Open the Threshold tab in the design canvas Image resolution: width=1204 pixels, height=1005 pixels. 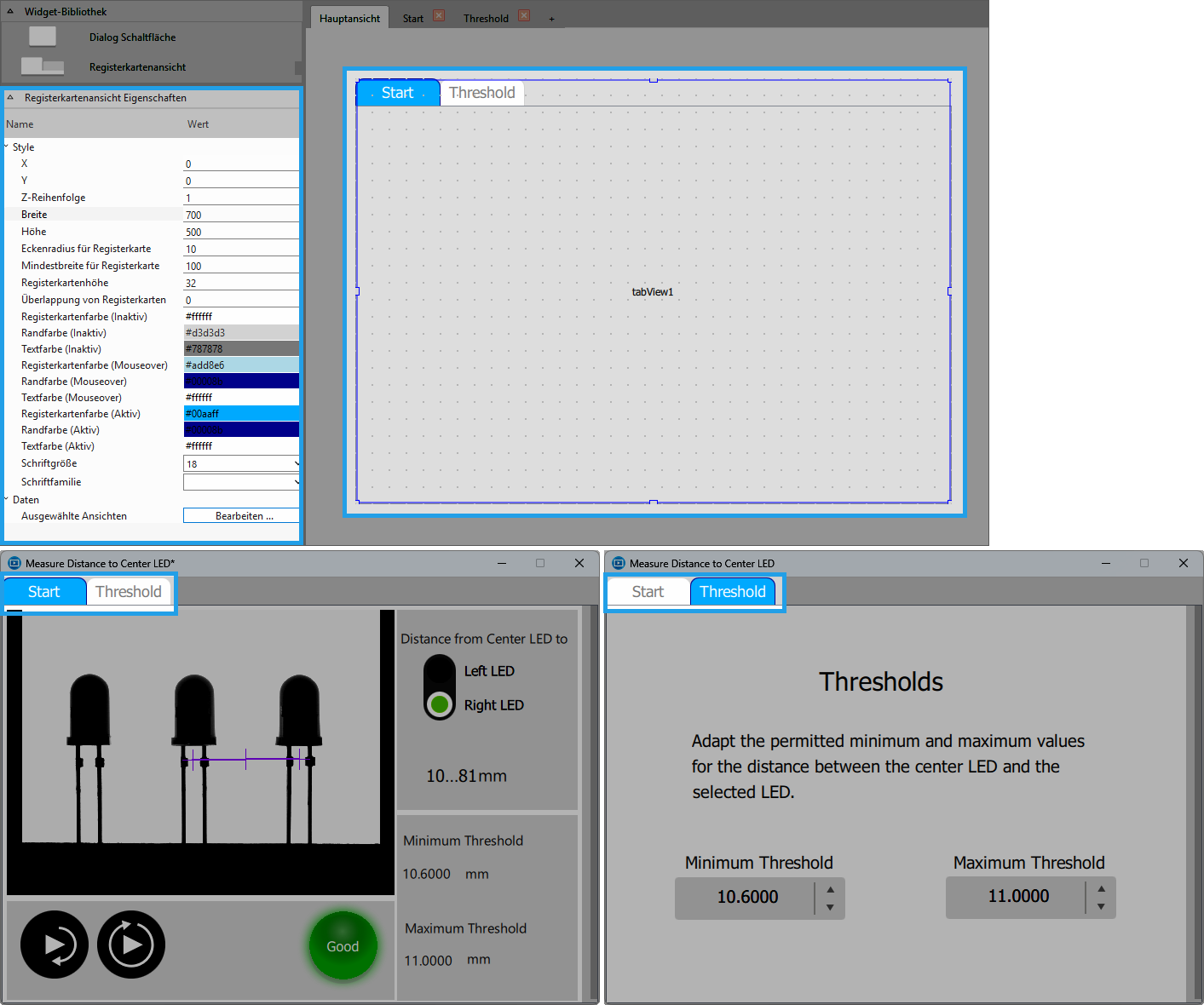481,93
